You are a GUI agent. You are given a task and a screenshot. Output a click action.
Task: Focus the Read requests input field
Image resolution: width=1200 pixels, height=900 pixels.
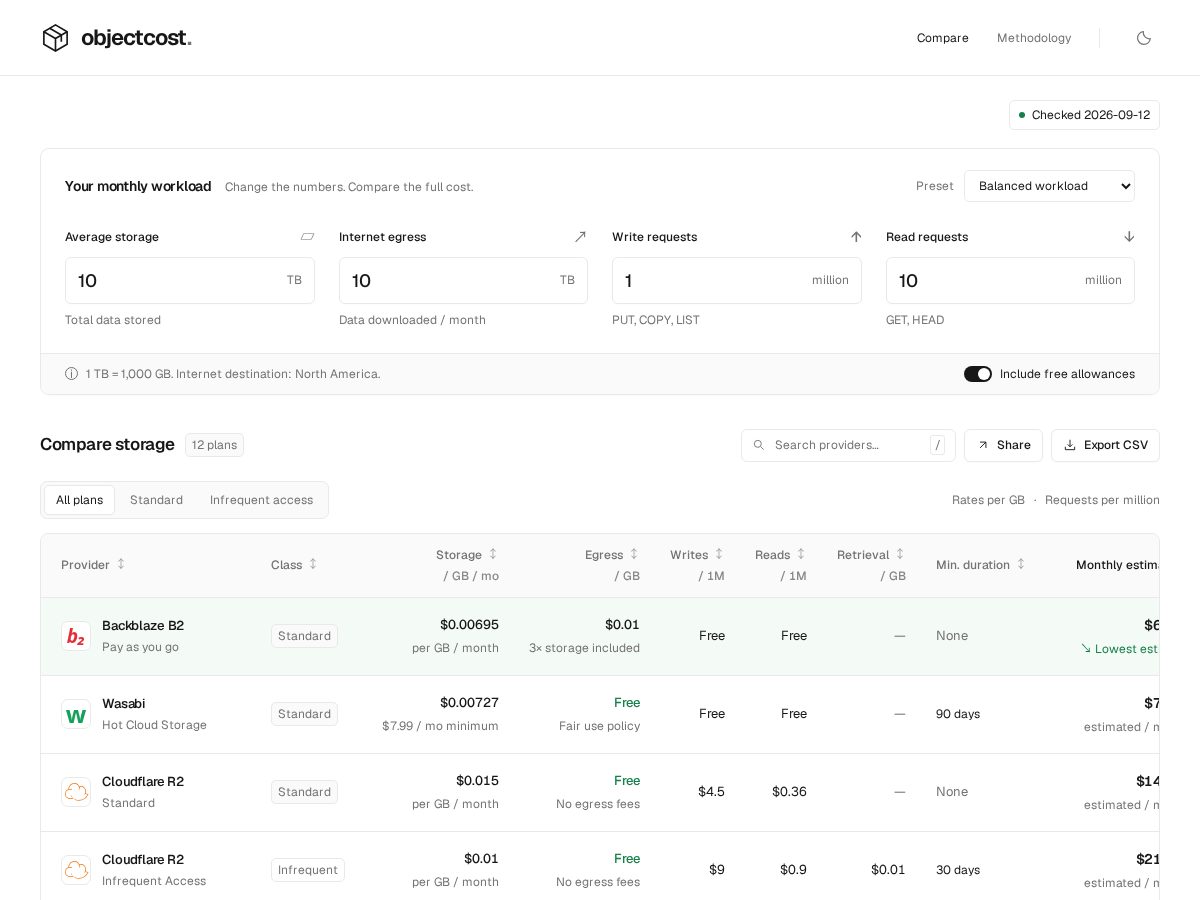coord(1010,281)
